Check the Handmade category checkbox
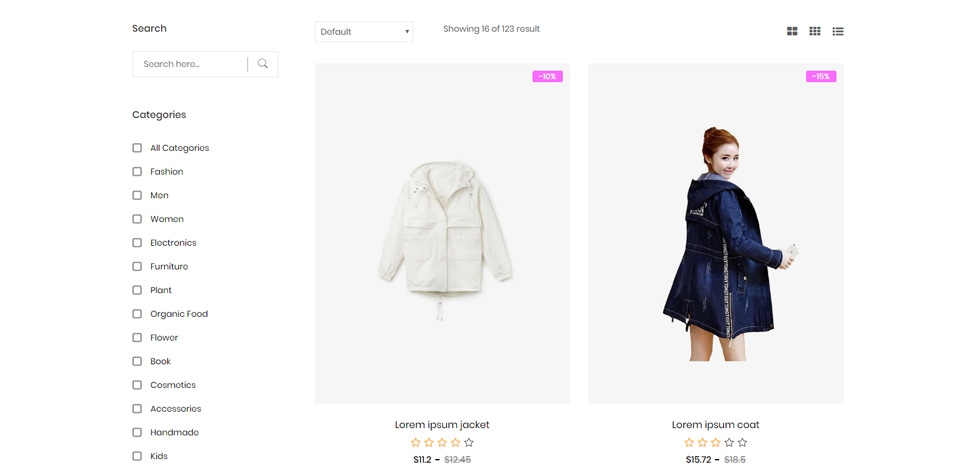This screenshot has width=980, height=471. tap(137, 433)
